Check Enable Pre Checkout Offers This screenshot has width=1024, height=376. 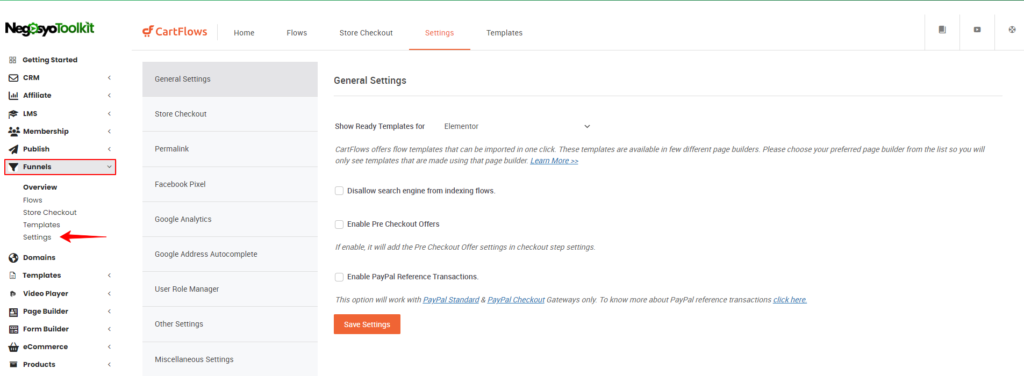click(339, 224)
